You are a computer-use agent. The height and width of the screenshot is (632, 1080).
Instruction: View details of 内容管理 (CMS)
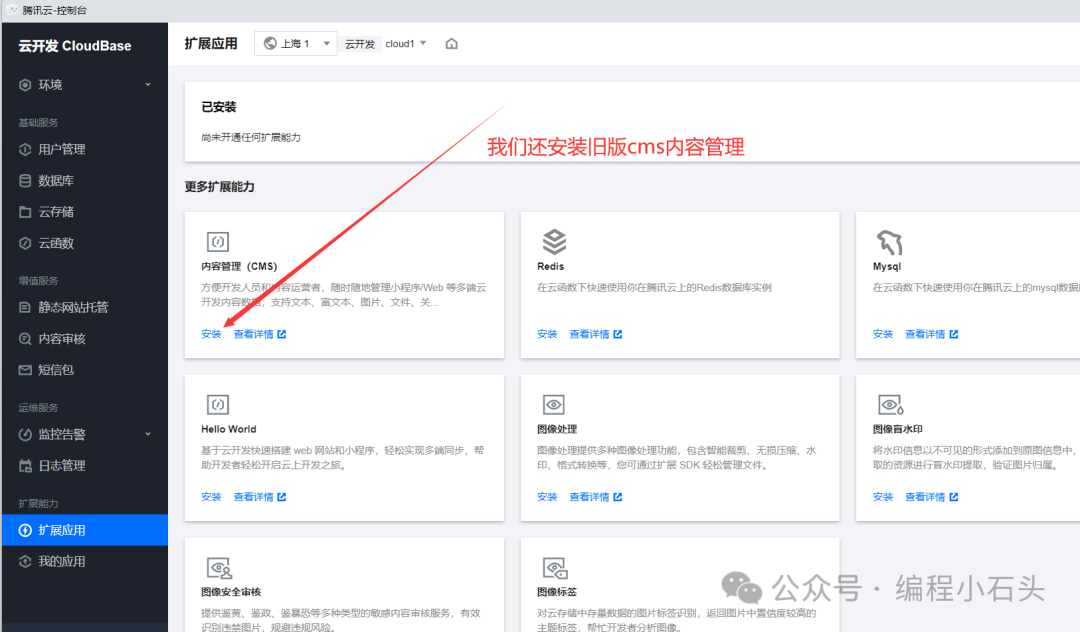(253, 334)
